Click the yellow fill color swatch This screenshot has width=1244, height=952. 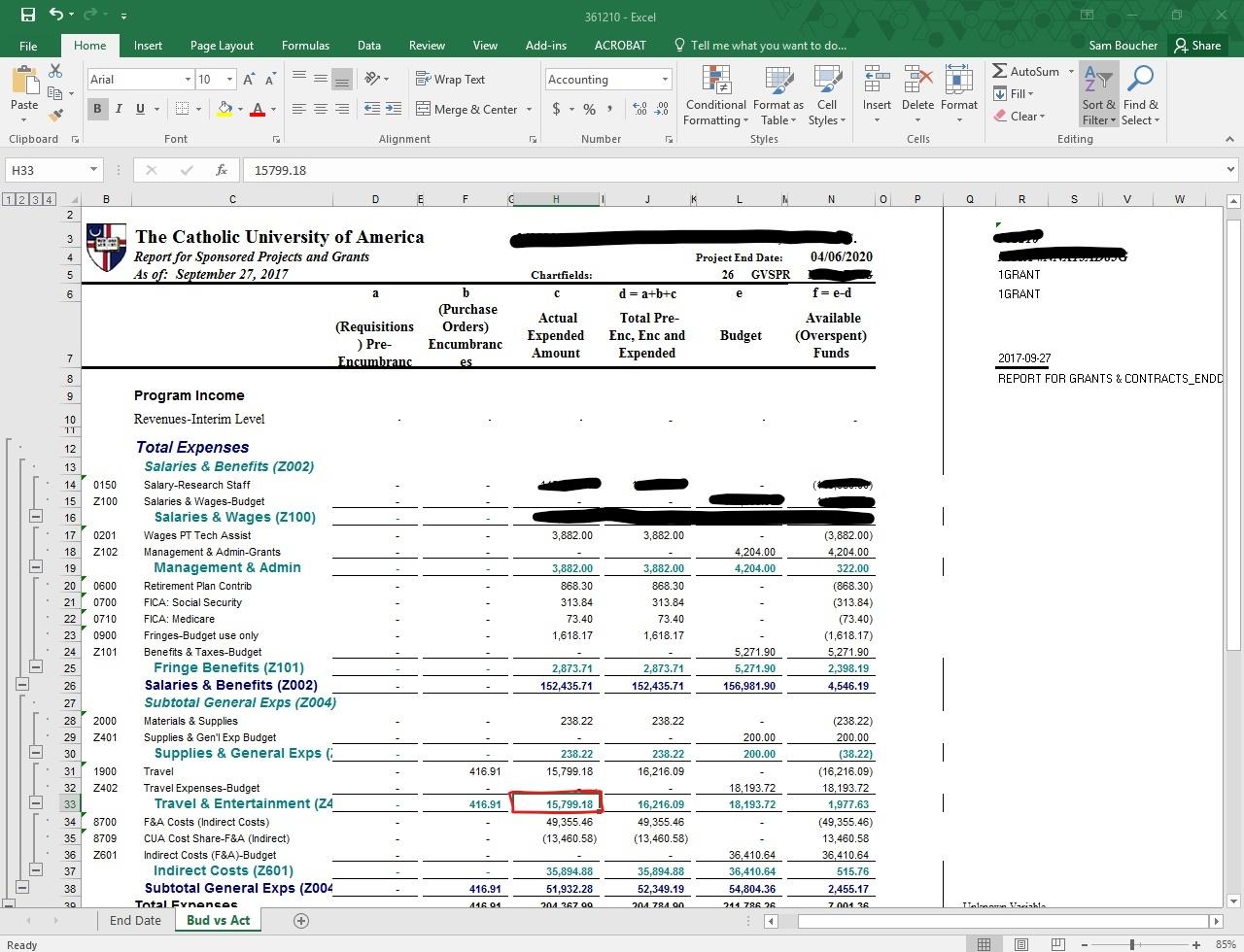point(225,109)
